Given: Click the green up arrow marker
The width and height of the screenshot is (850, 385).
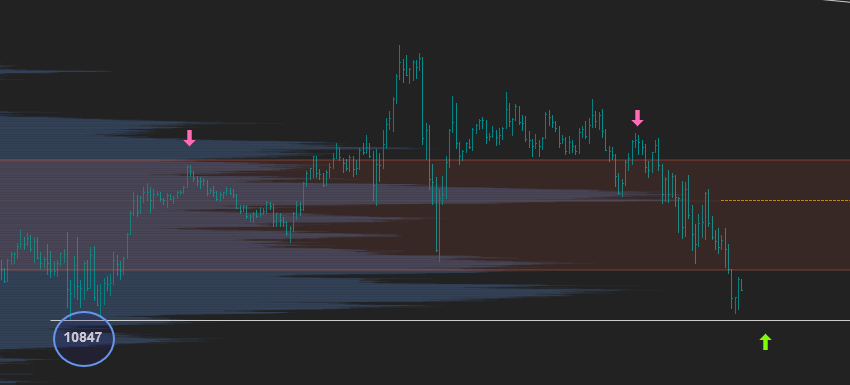Looking at the screenshot, I should 765,342.
